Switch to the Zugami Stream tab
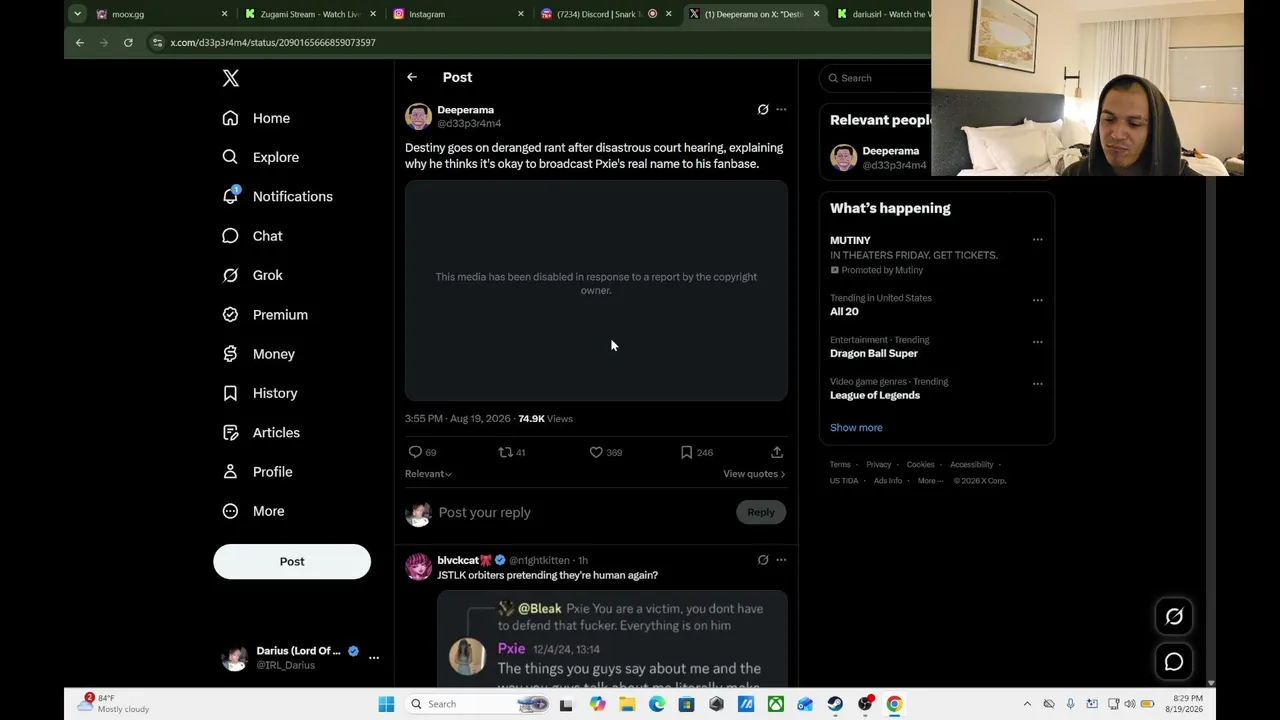1280x720 pixels. [x=311, y=14]
